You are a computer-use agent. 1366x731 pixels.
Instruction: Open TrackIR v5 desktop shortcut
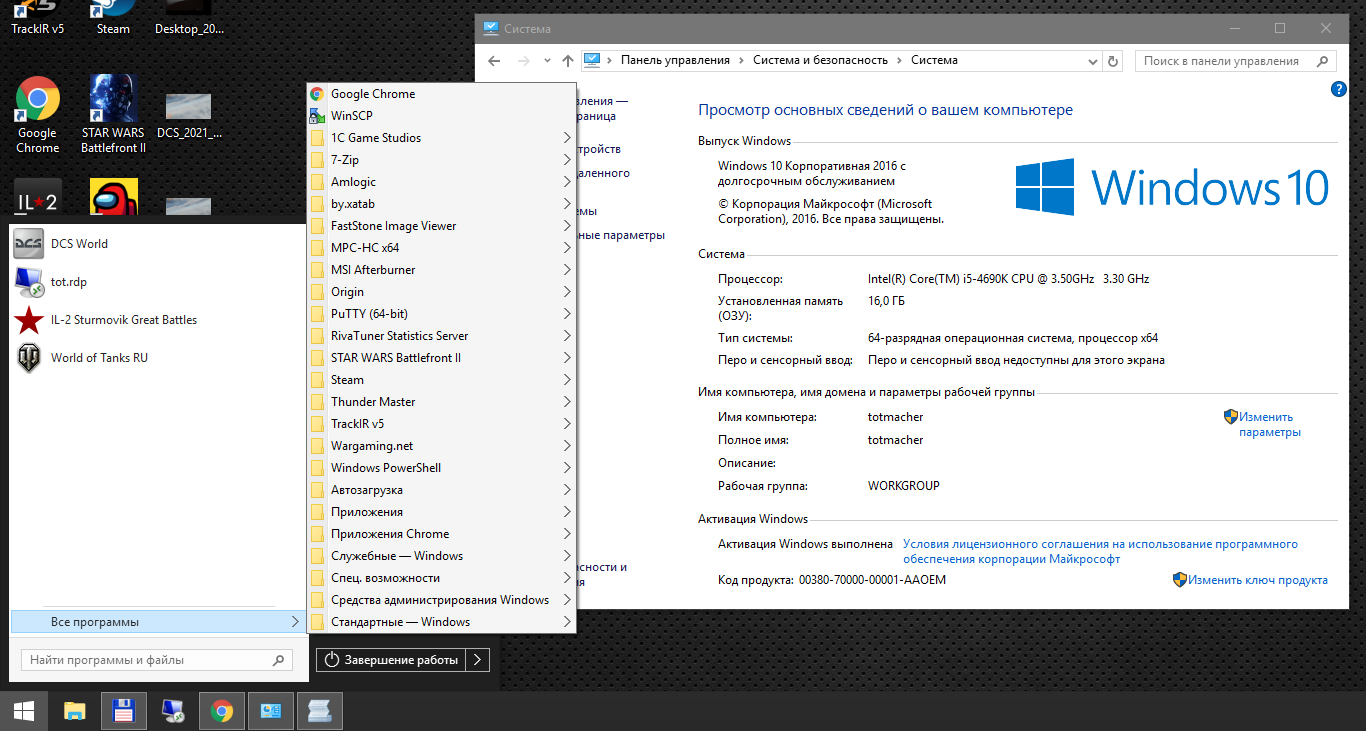(37, 18)
